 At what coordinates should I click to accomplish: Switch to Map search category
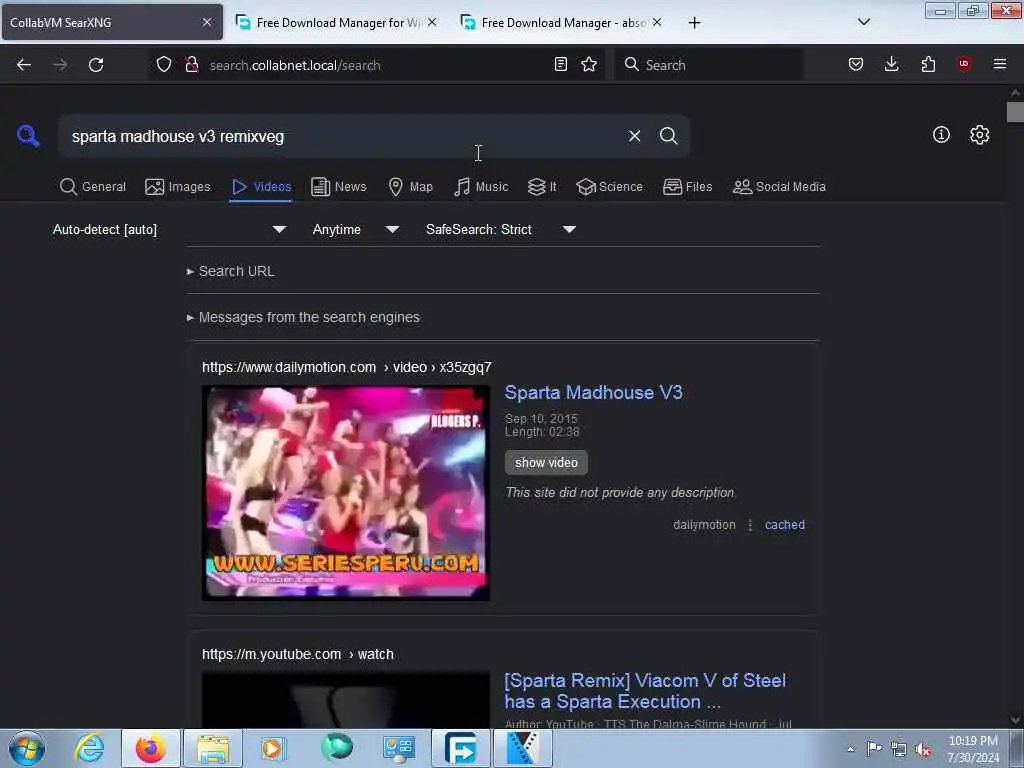coord(411,187)
